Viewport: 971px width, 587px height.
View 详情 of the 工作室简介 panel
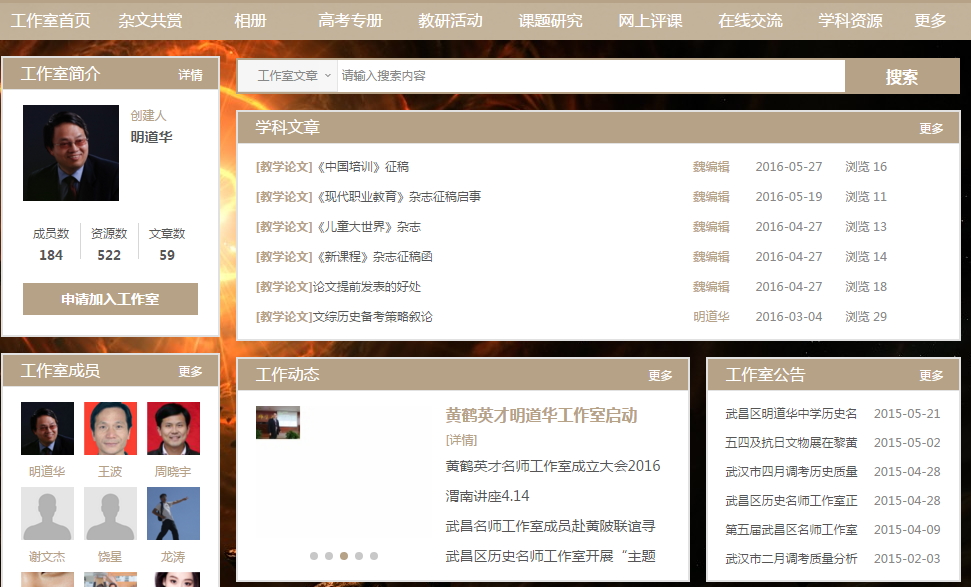pos(190,75)
